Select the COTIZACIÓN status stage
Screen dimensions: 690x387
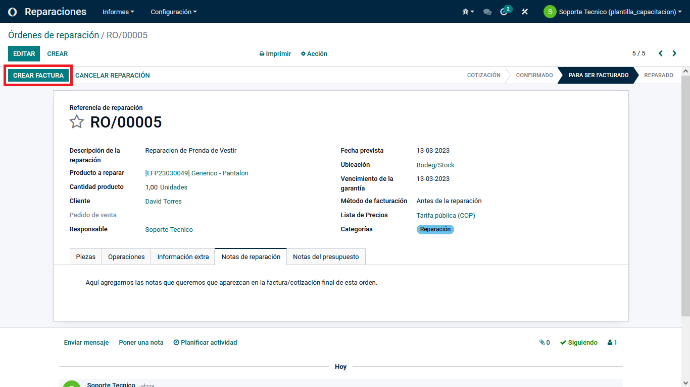tap(483, 75)
